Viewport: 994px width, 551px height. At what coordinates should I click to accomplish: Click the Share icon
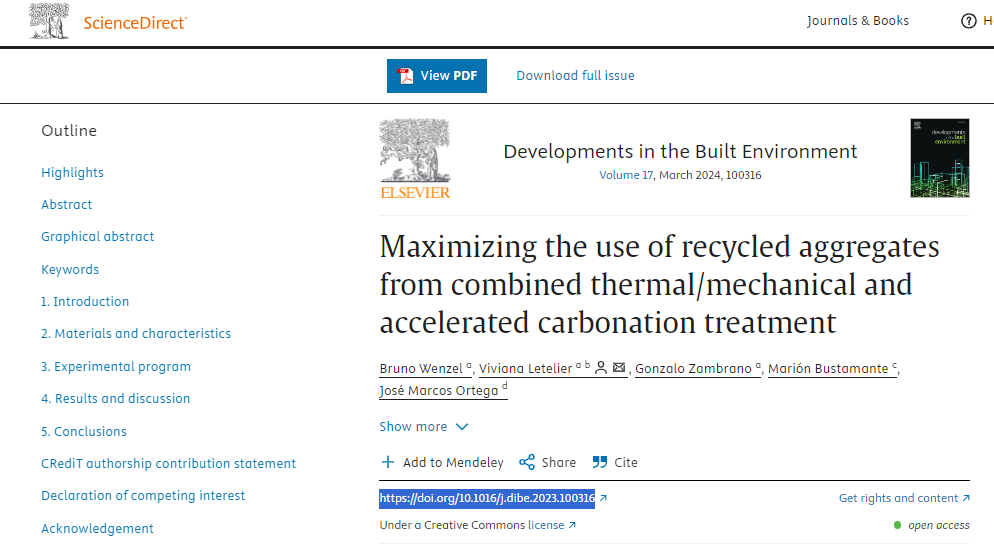pos(527,462)
